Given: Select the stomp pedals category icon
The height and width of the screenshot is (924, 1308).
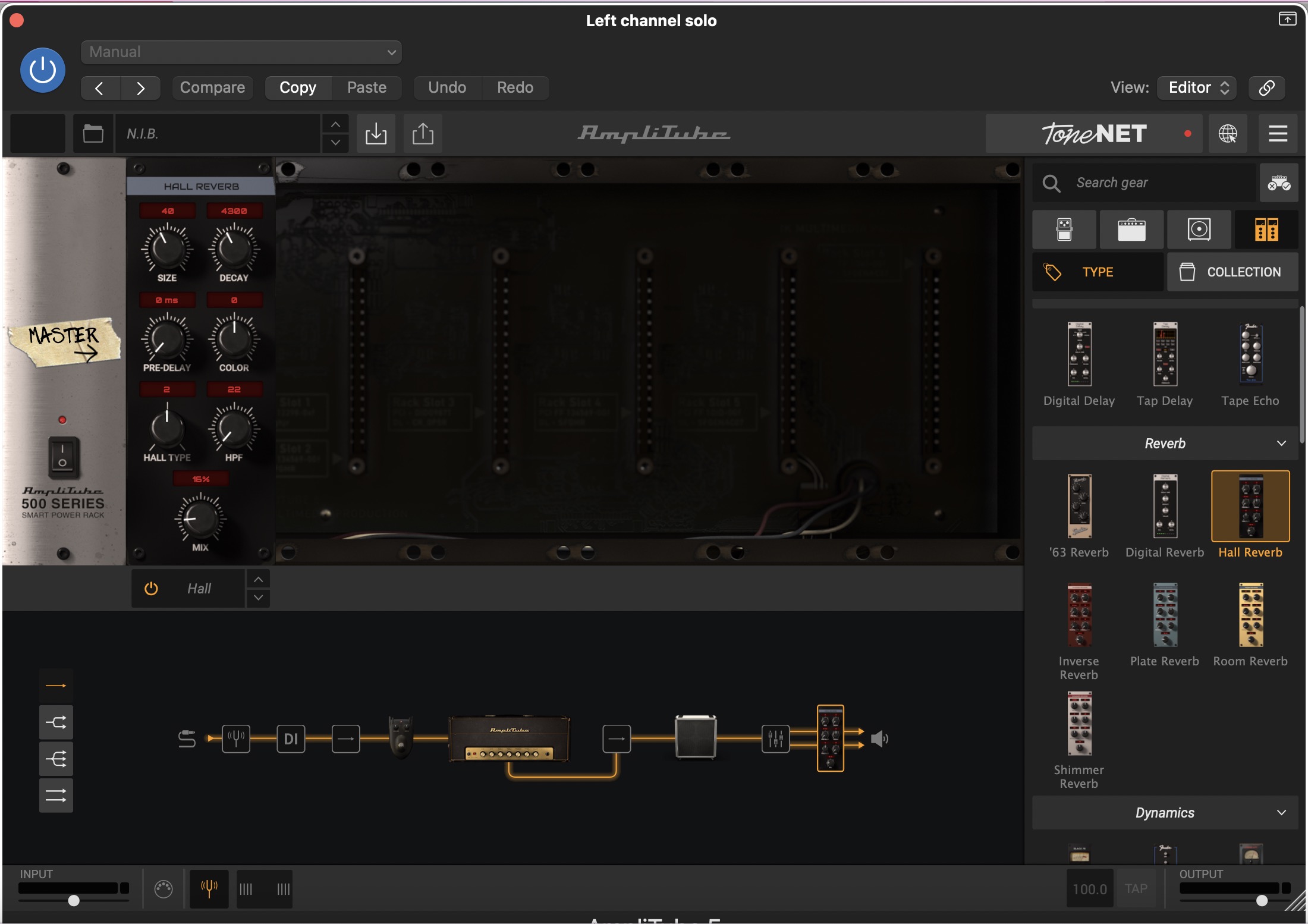Looking at the screenshot, I should coord(1064,229).
